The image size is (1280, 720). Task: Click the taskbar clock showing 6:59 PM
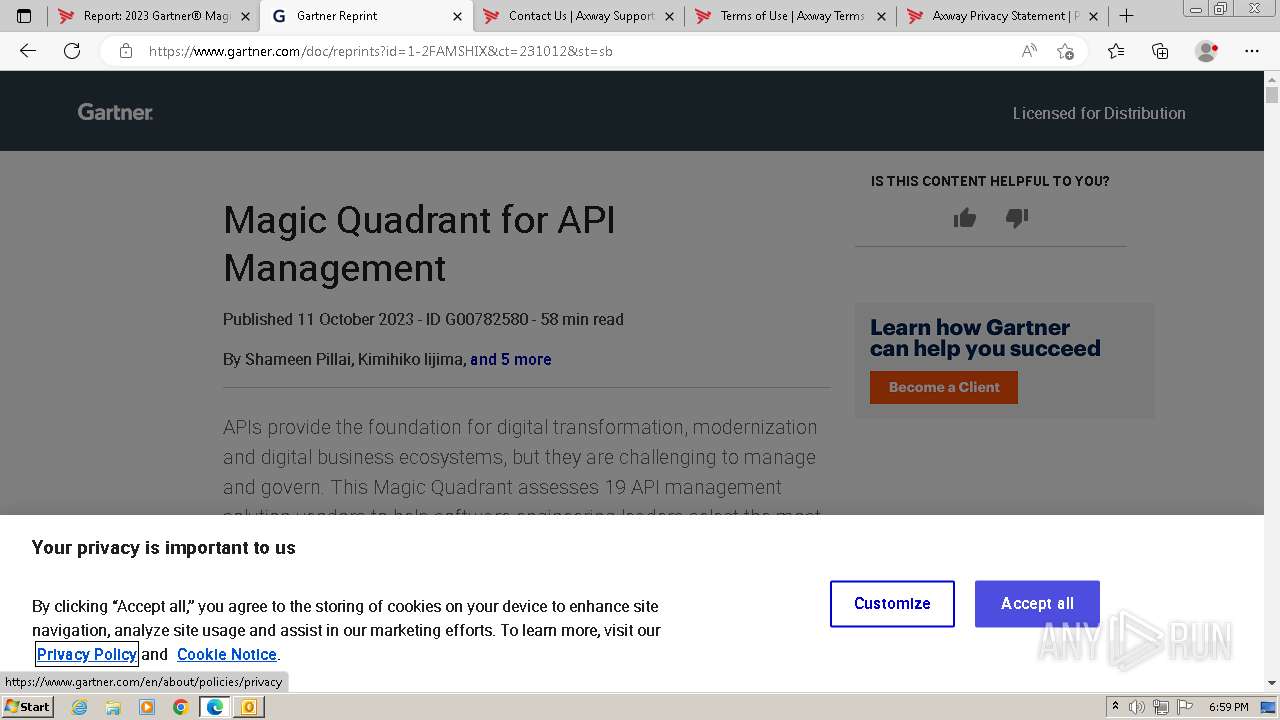pyautogui.click(x=1228, y=707)
